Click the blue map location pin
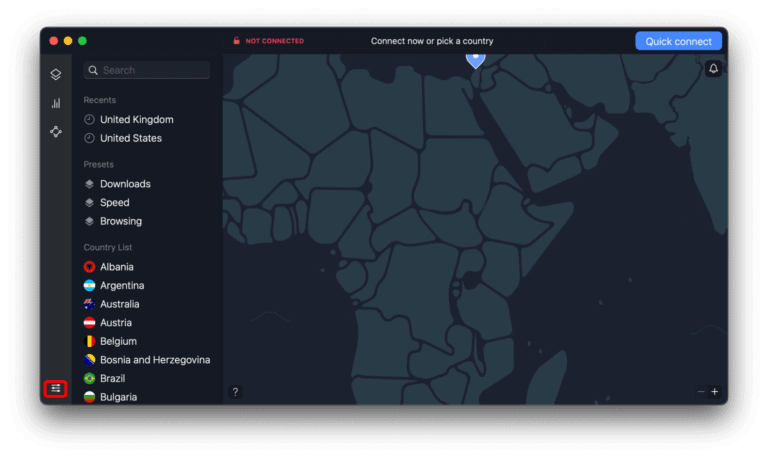This screenshot has width=768, height=458. (x=476, y=58)
